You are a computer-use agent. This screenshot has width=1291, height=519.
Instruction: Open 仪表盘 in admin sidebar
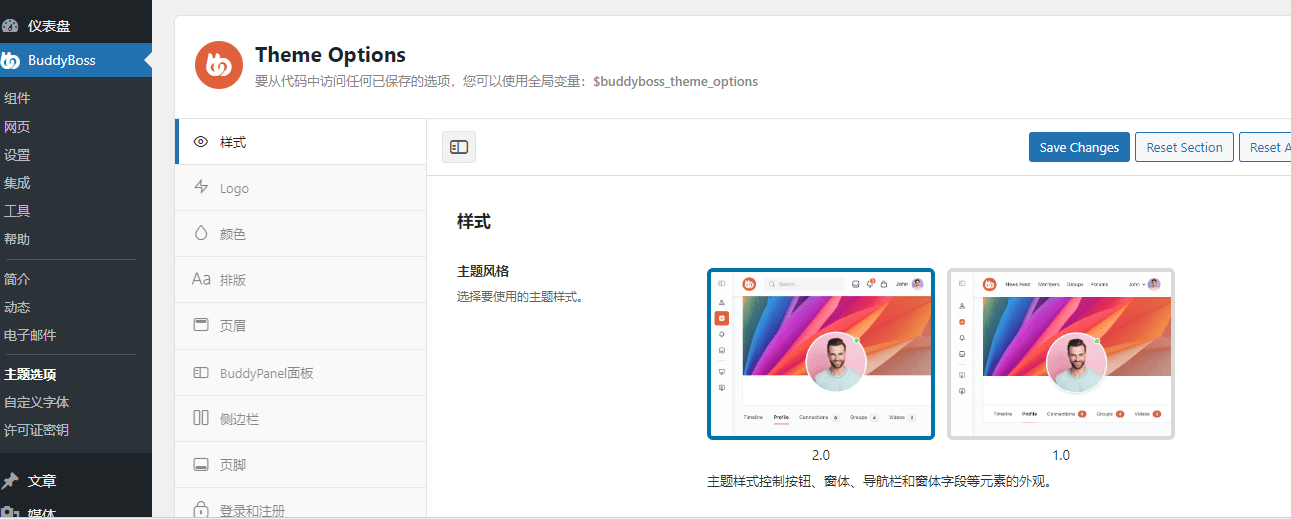click(48, 26)
